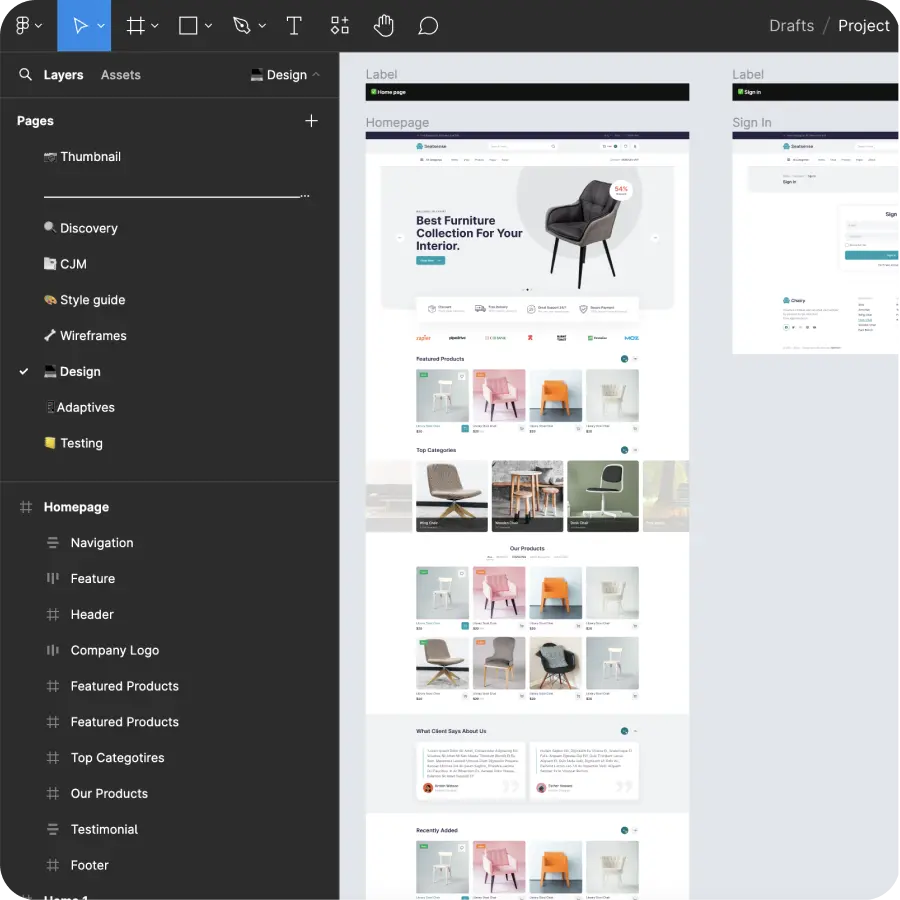
Task: Select the Move tool
Action: [80, 25]
